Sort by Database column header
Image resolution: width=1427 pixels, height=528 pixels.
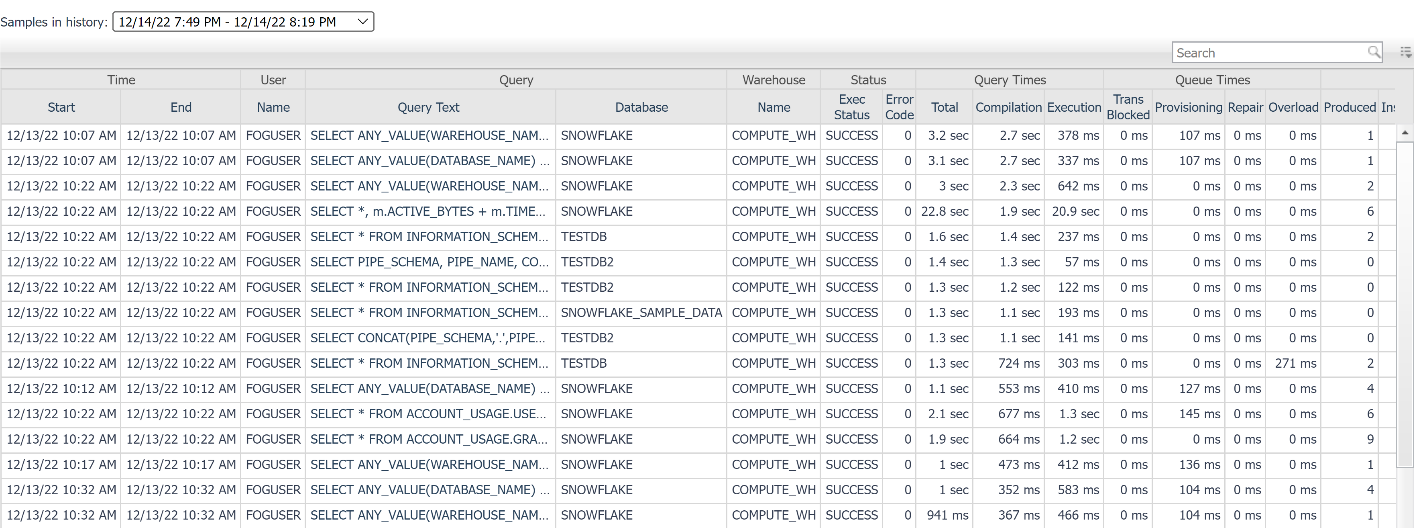coord(641,107)
